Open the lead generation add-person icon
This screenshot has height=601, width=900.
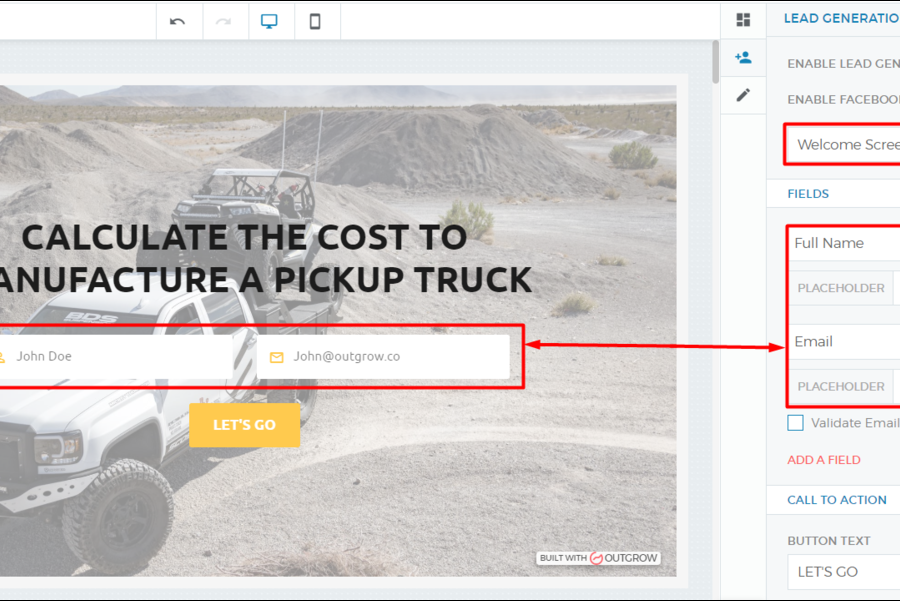pos(743,58)
